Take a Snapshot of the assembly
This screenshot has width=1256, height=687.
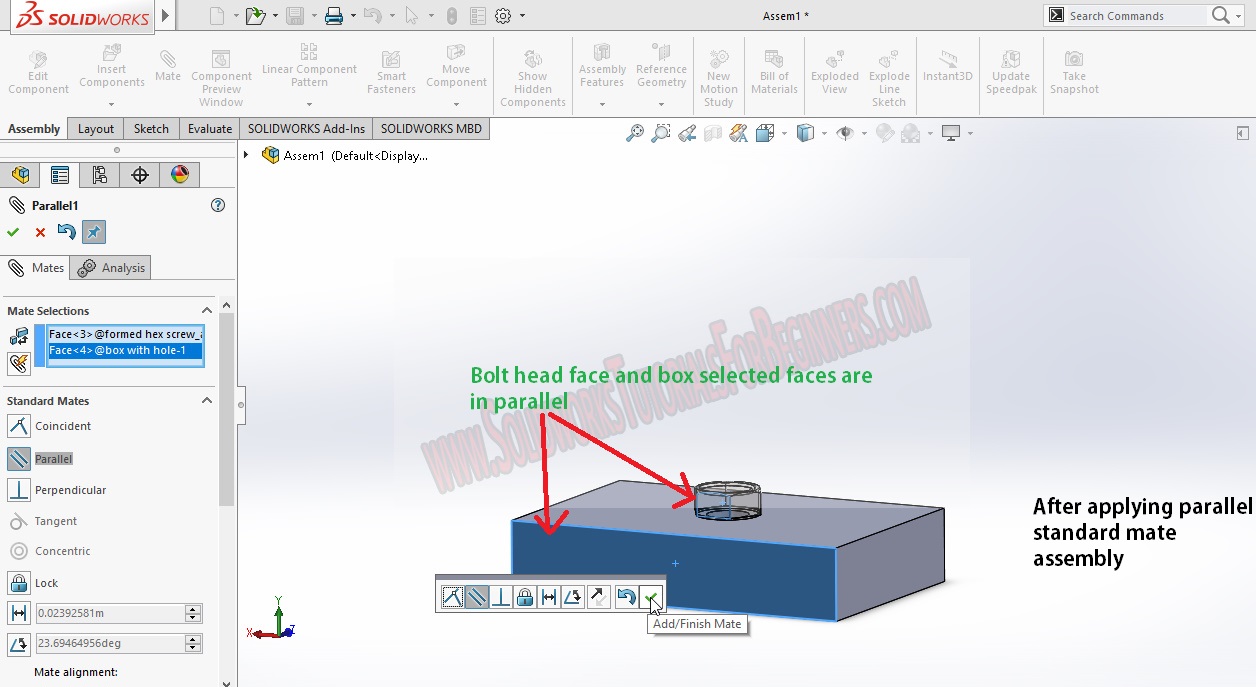point(1074,70)
